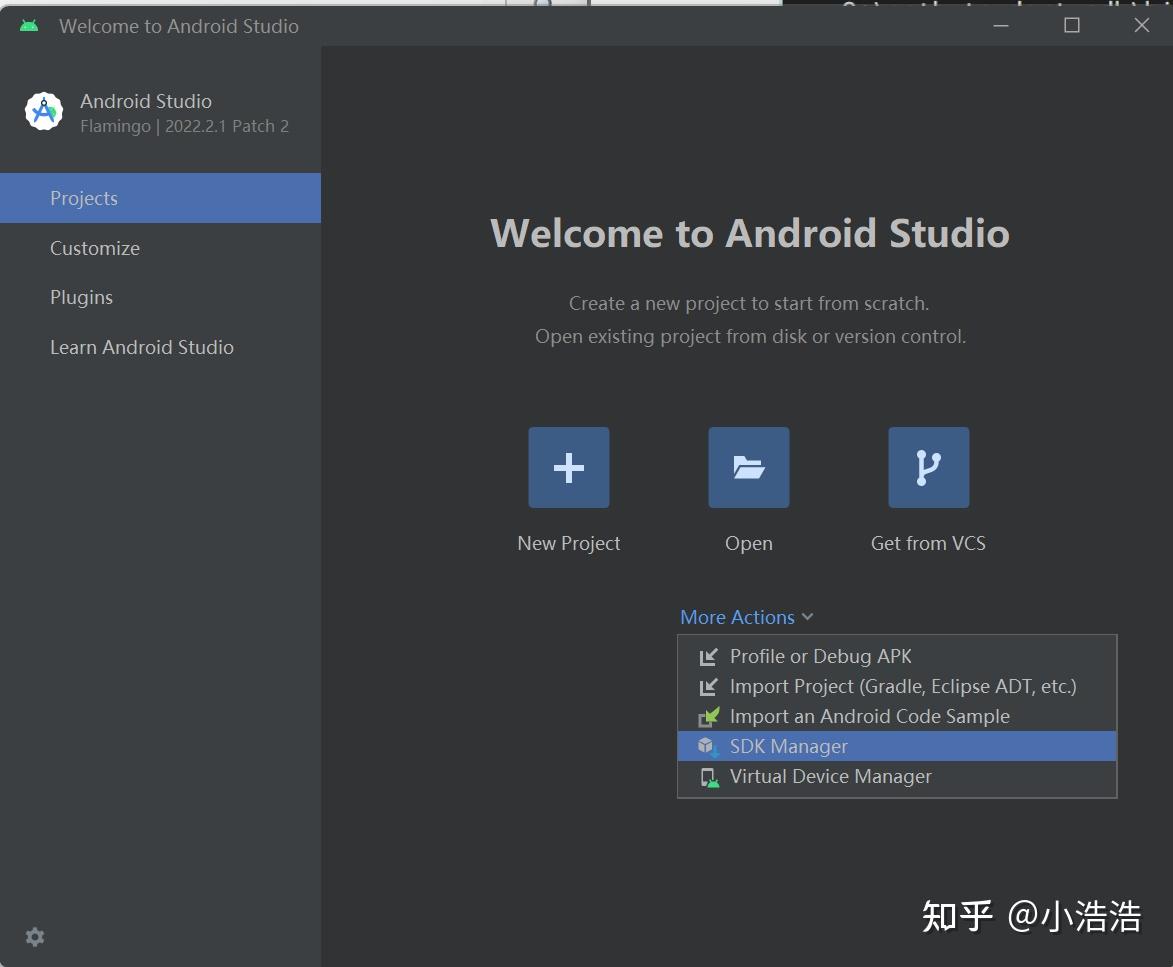The width and height of the screenshot is (1173, 967).
Task: Click the Get from VCS icon
Action: click(927, 466)
